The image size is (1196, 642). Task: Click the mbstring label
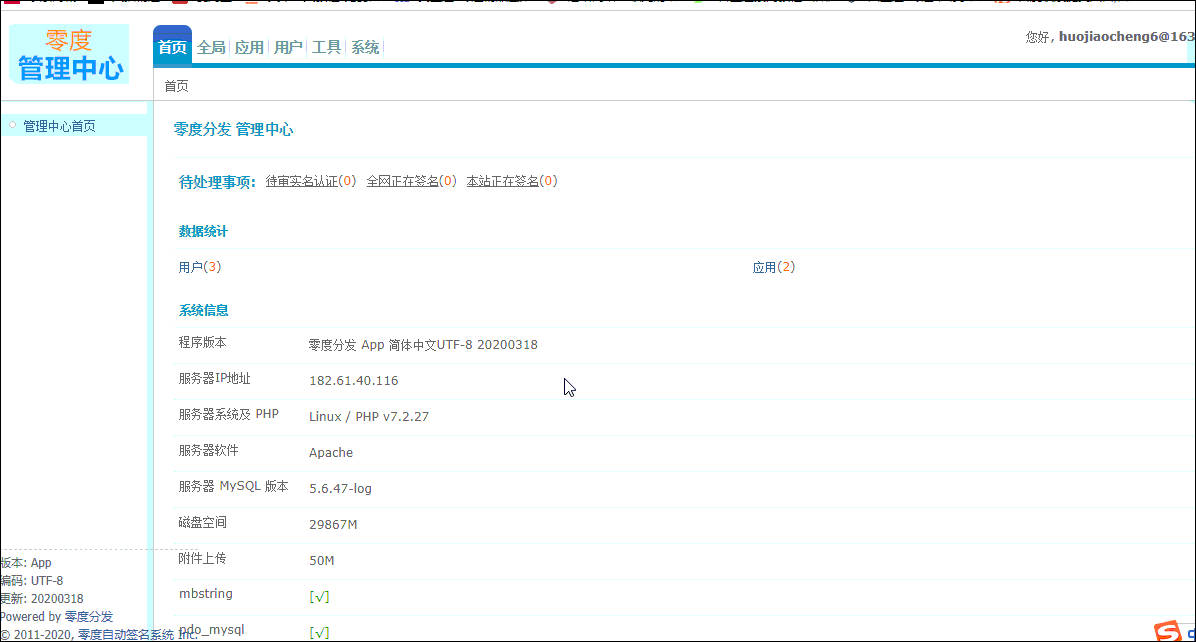pos(206,593)
